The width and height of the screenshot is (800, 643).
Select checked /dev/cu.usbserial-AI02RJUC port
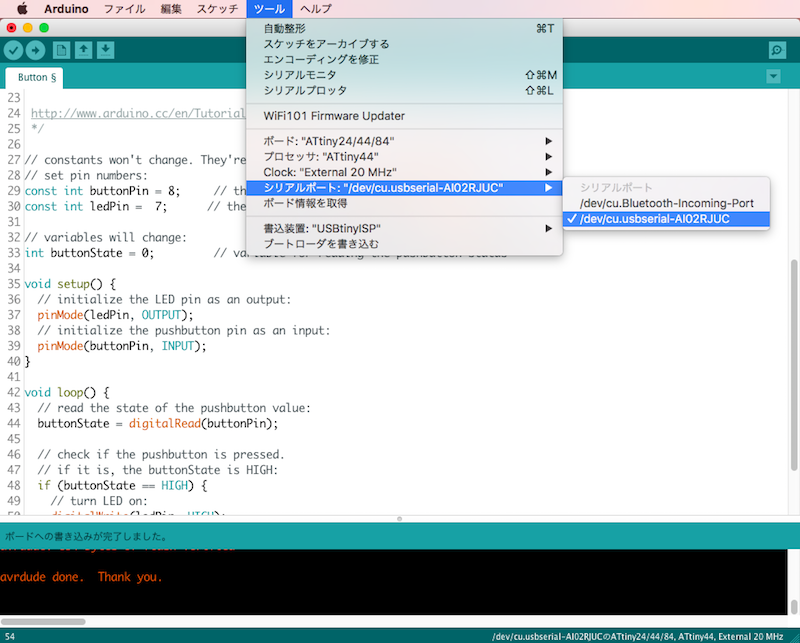[666, 219]
